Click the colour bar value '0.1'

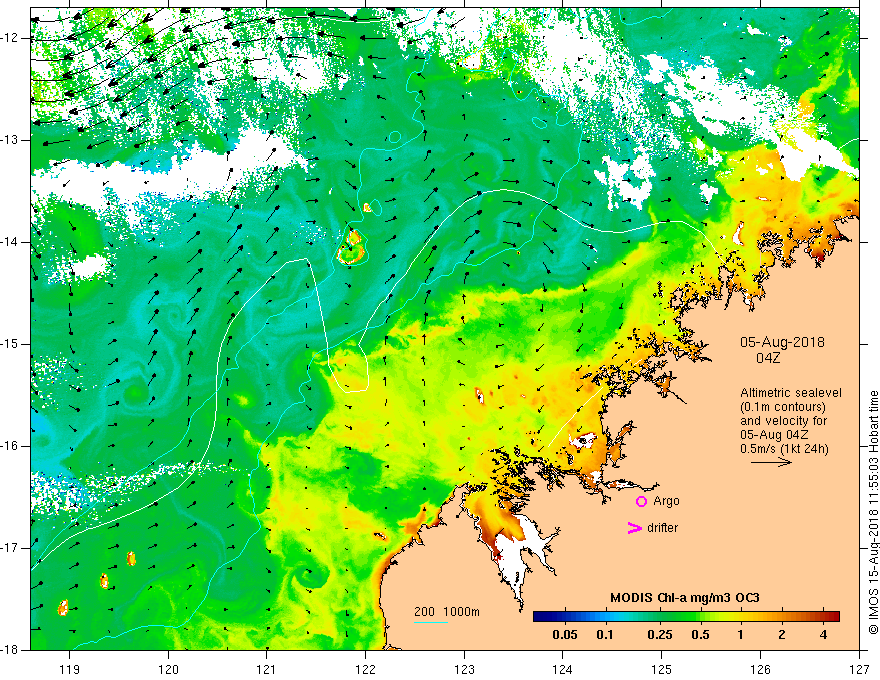point(604,635)
